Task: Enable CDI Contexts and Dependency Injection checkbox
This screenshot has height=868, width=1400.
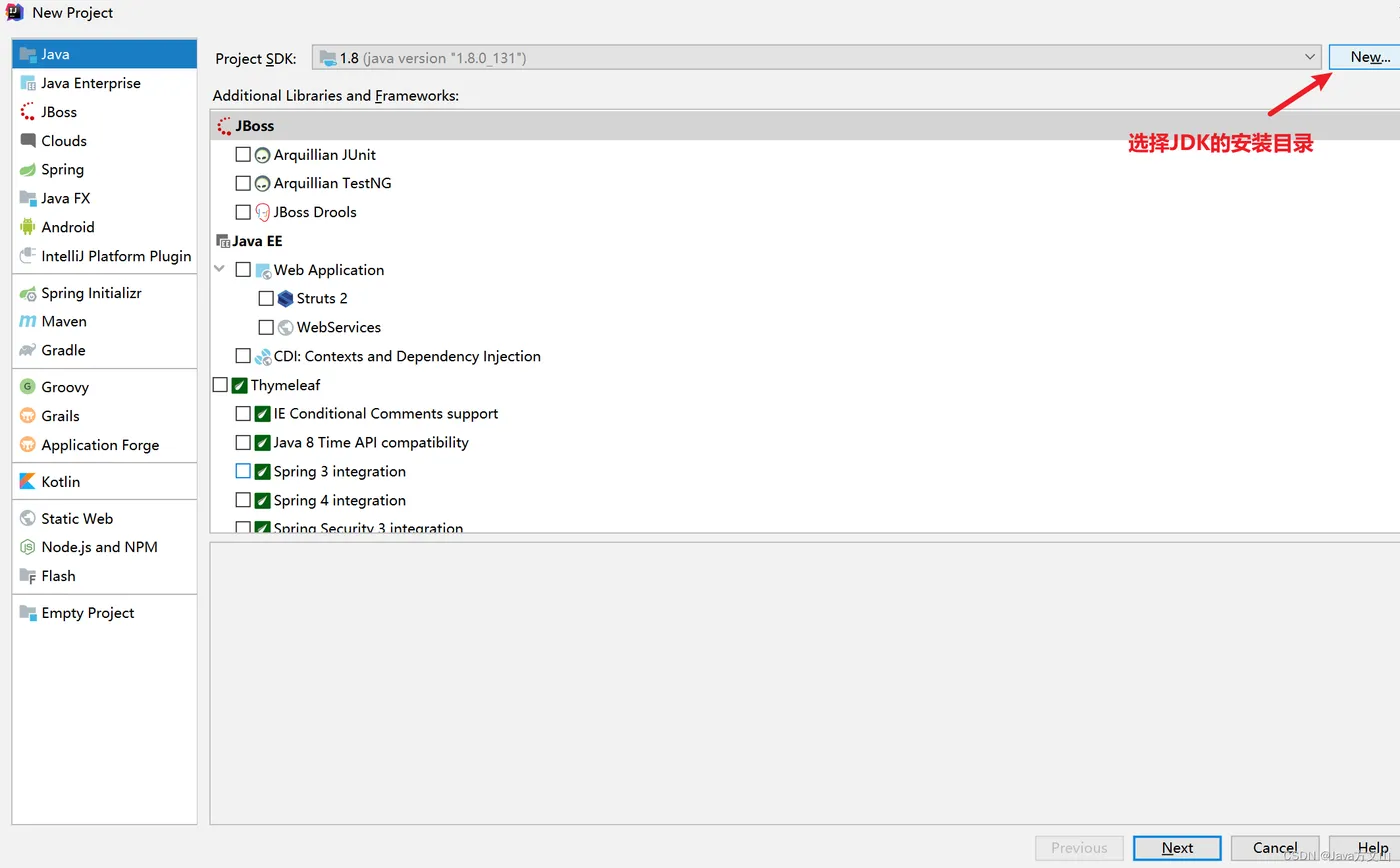Action: [243, 356]
